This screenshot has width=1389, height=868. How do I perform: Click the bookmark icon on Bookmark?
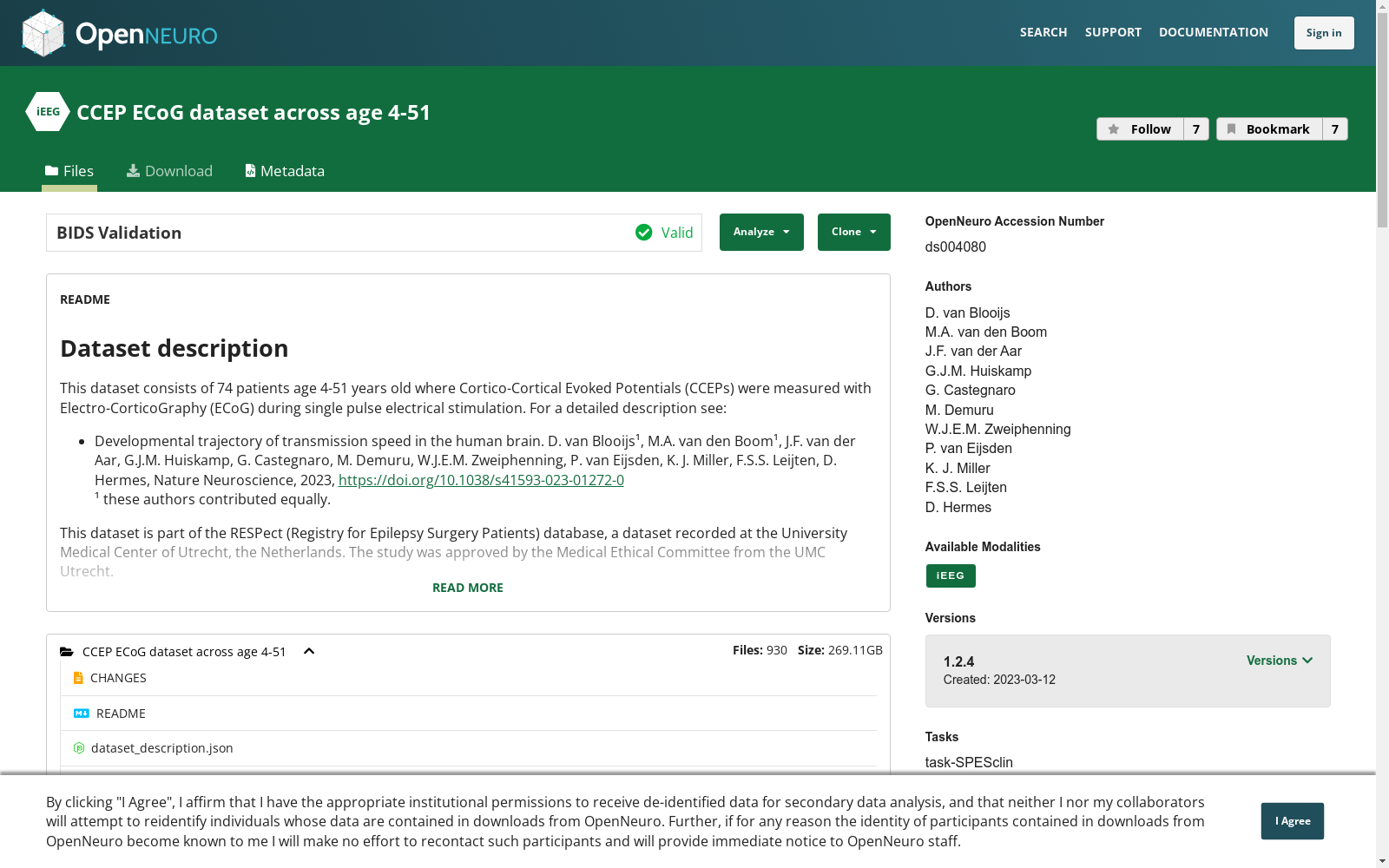point(1231,129)
